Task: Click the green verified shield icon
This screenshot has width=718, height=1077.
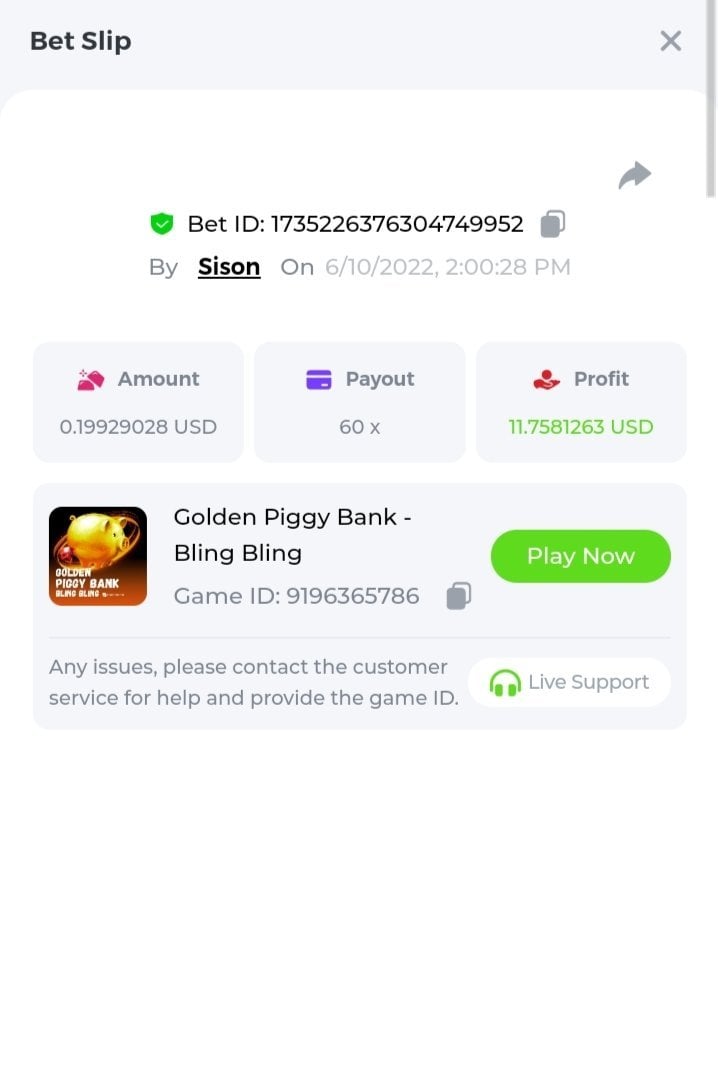Action: [161, 224]
